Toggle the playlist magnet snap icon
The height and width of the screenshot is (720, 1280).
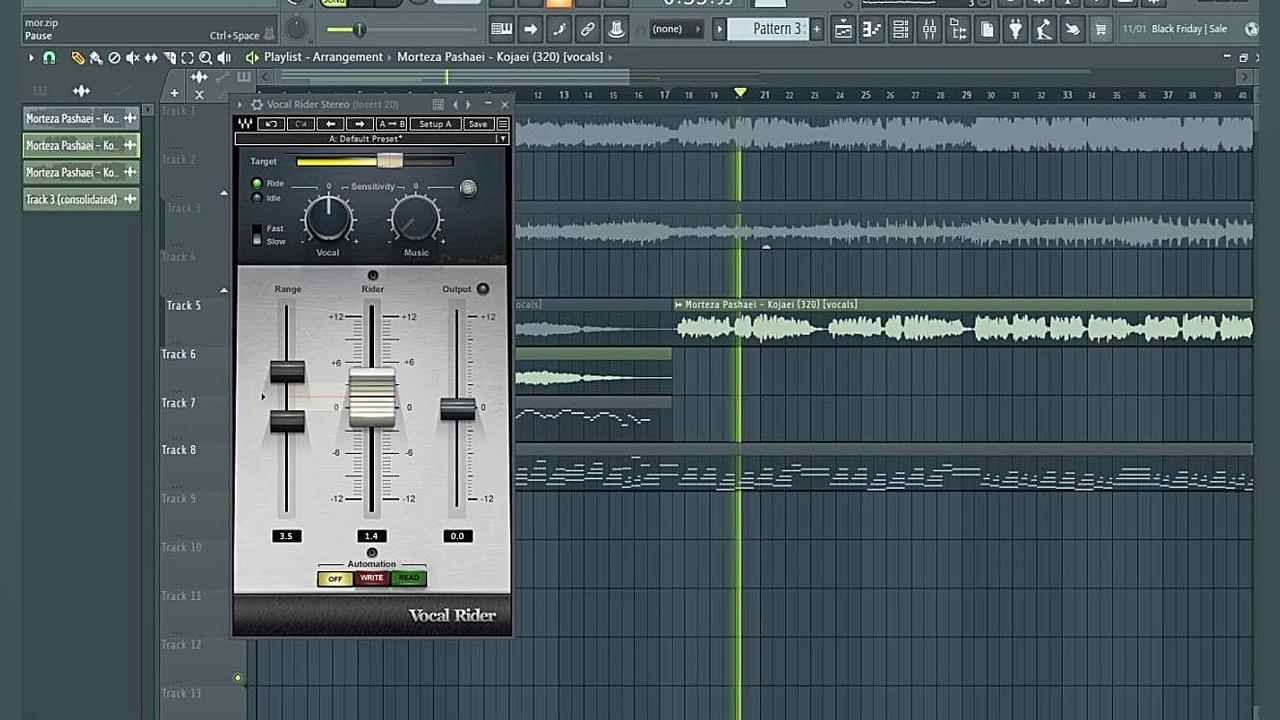[48, 58]
